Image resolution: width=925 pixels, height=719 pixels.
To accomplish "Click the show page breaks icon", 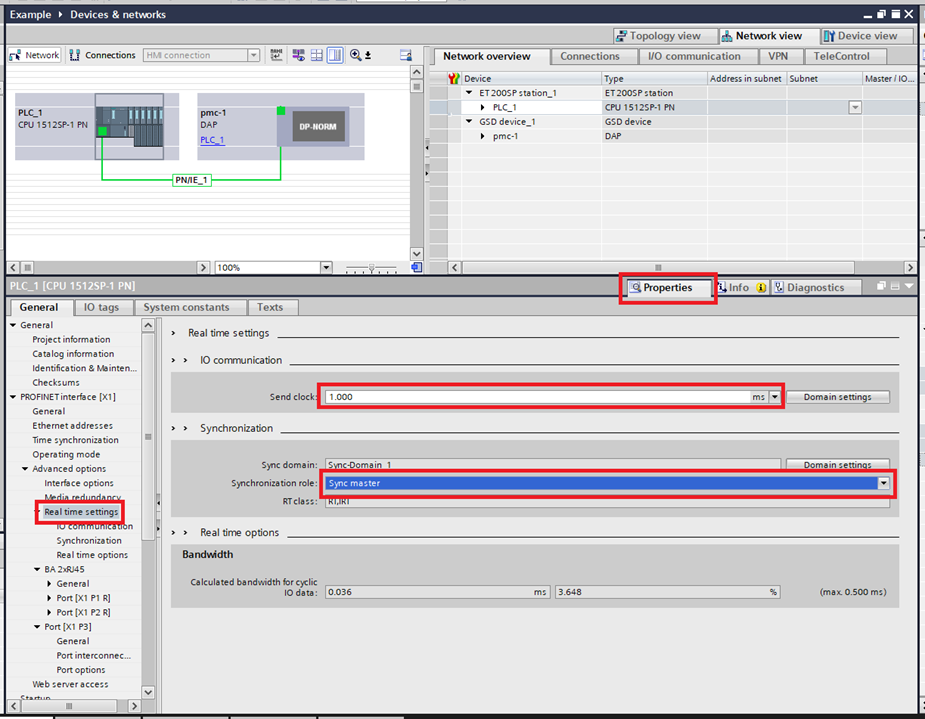I will (276, 56).
